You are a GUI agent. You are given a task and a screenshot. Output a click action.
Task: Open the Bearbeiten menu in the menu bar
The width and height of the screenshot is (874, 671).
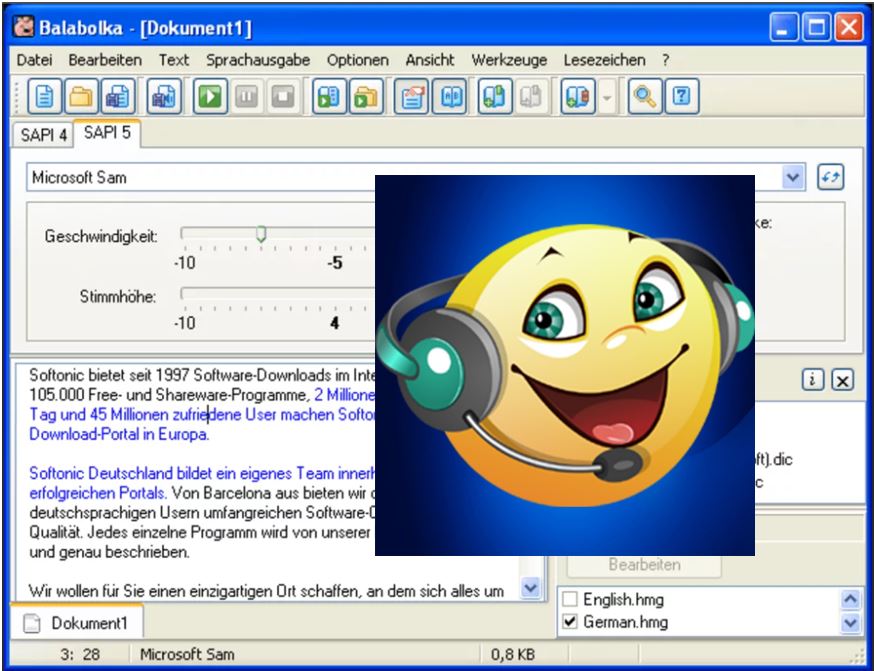click(105, 60)
